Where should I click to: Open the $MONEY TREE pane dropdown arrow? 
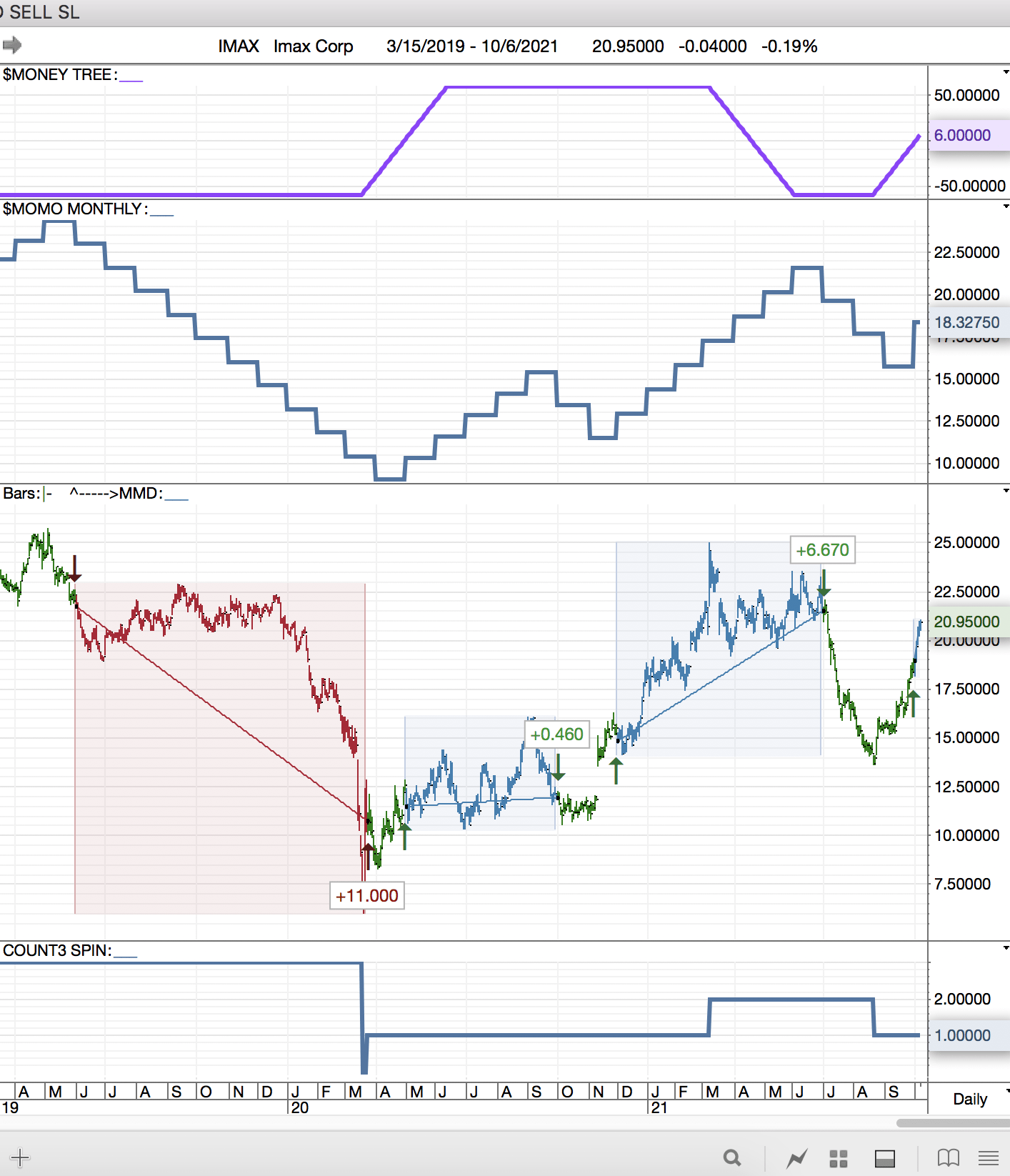1006,72
